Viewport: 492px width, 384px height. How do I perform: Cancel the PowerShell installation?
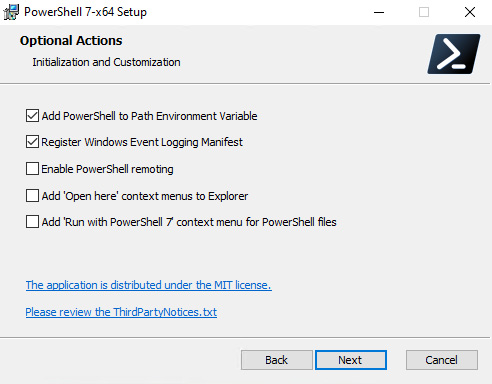pos(442,360)
